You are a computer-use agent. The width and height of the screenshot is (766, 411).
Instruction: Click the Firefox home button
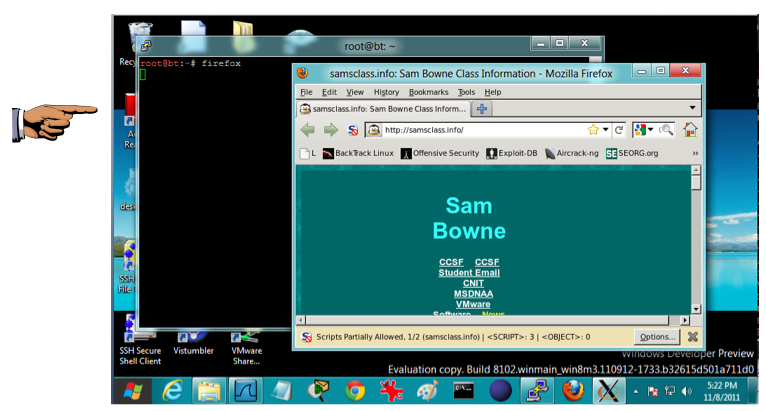click(x=690, y=130)
